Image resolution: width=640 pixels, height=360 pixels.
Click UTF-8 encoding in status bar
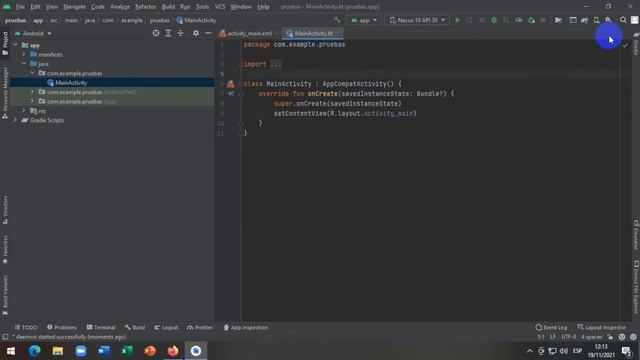569,337
